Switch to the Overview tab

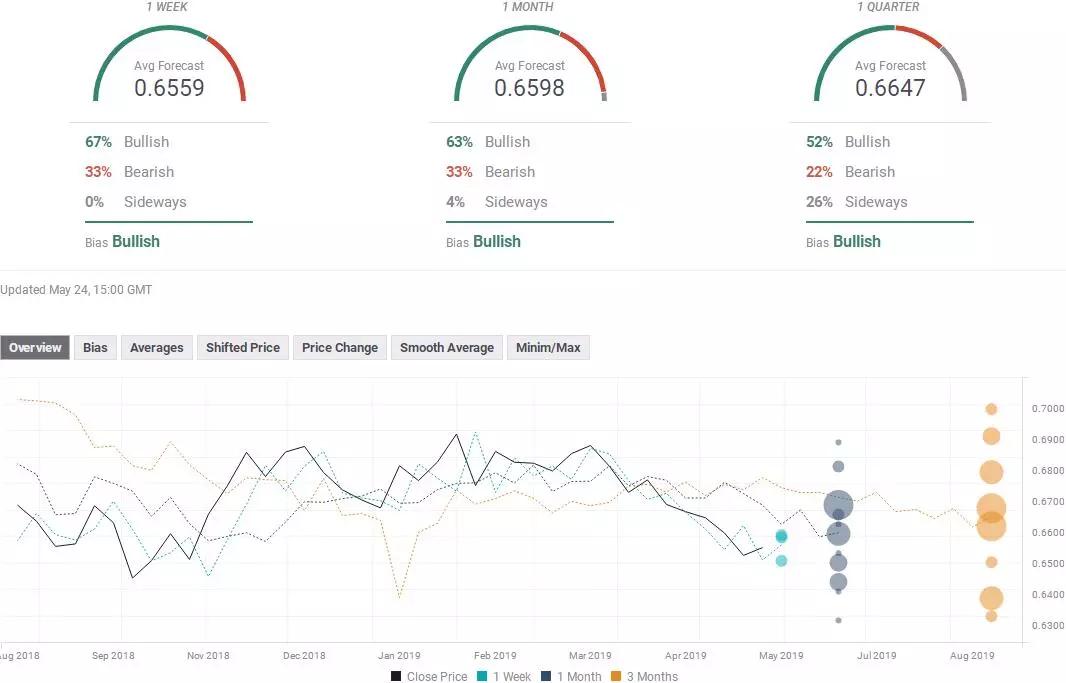[35, 348]
